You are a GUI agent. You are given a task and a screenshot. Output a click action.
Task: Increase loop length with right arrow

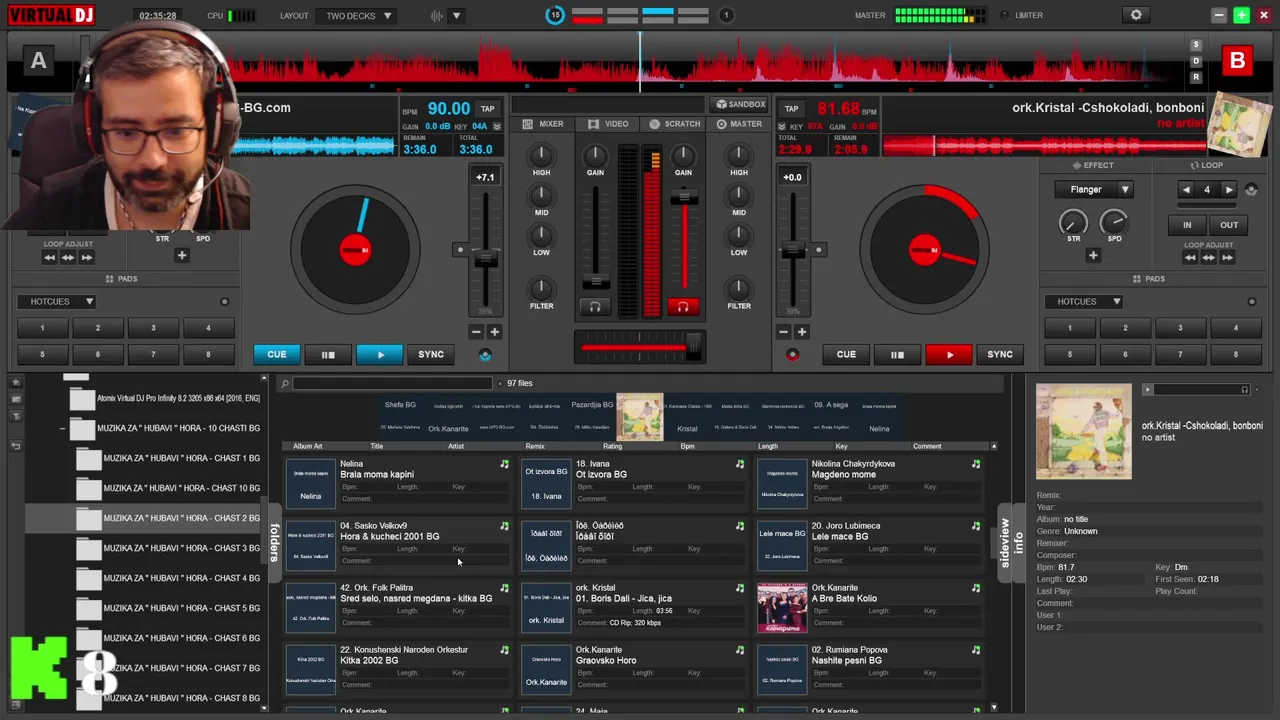point(1229,189)
